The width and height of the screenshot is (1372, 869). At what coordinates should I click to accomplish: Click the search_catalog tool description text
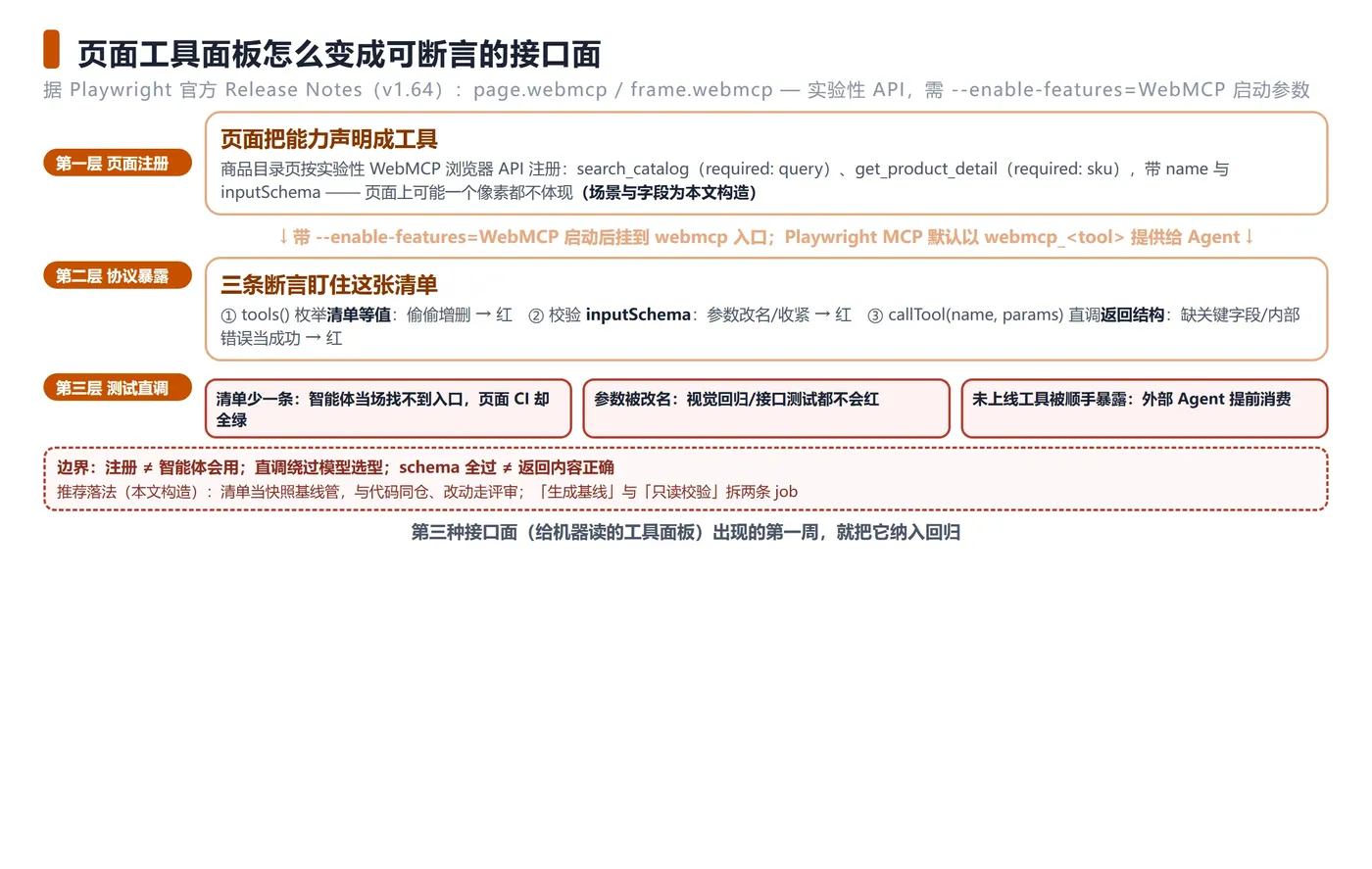(x=724, y=180)
